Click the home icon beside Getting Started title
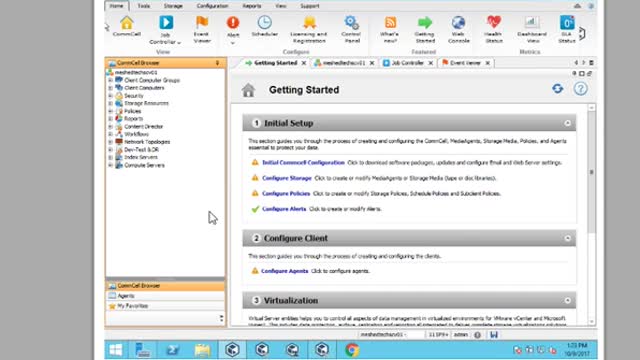The height and width of the screenshot is (360, 640). pyautogui.click(x=248, y=90)
